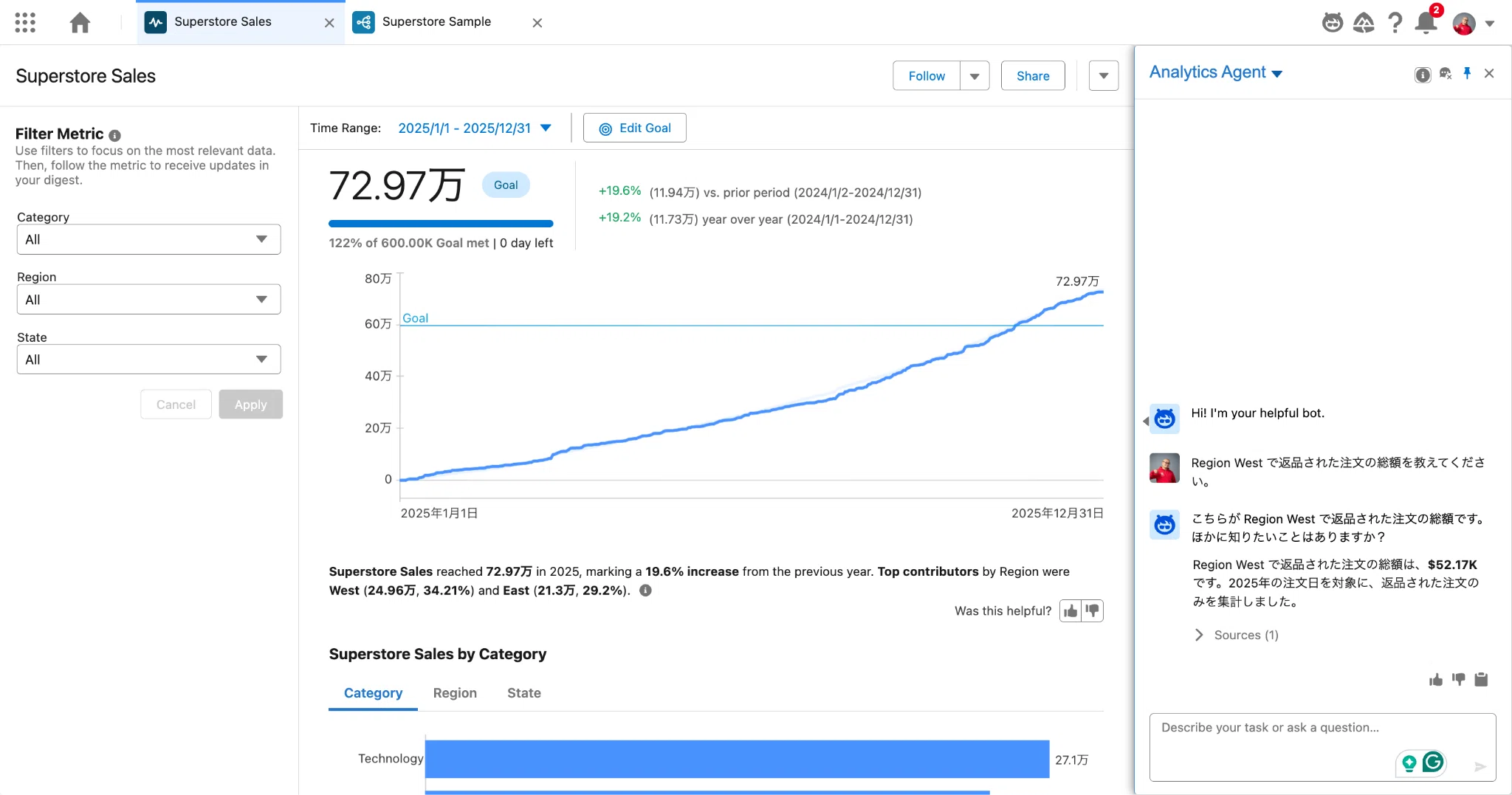Like the Analytics Agent response
This screenshot has height=795, width=1512.
click(1436, 679)
